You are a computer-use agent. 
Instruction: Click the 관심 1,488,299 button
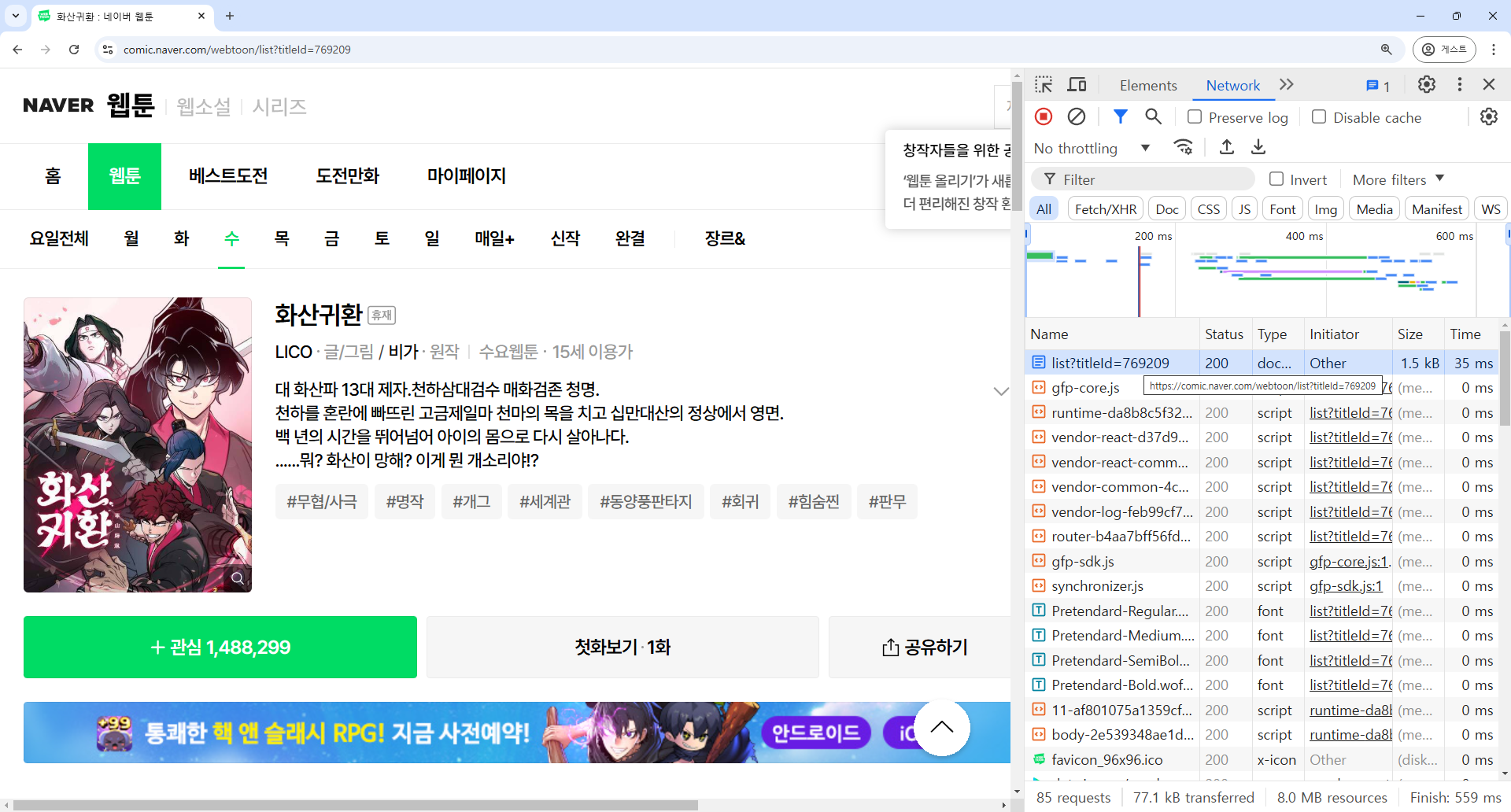[220, 647]
